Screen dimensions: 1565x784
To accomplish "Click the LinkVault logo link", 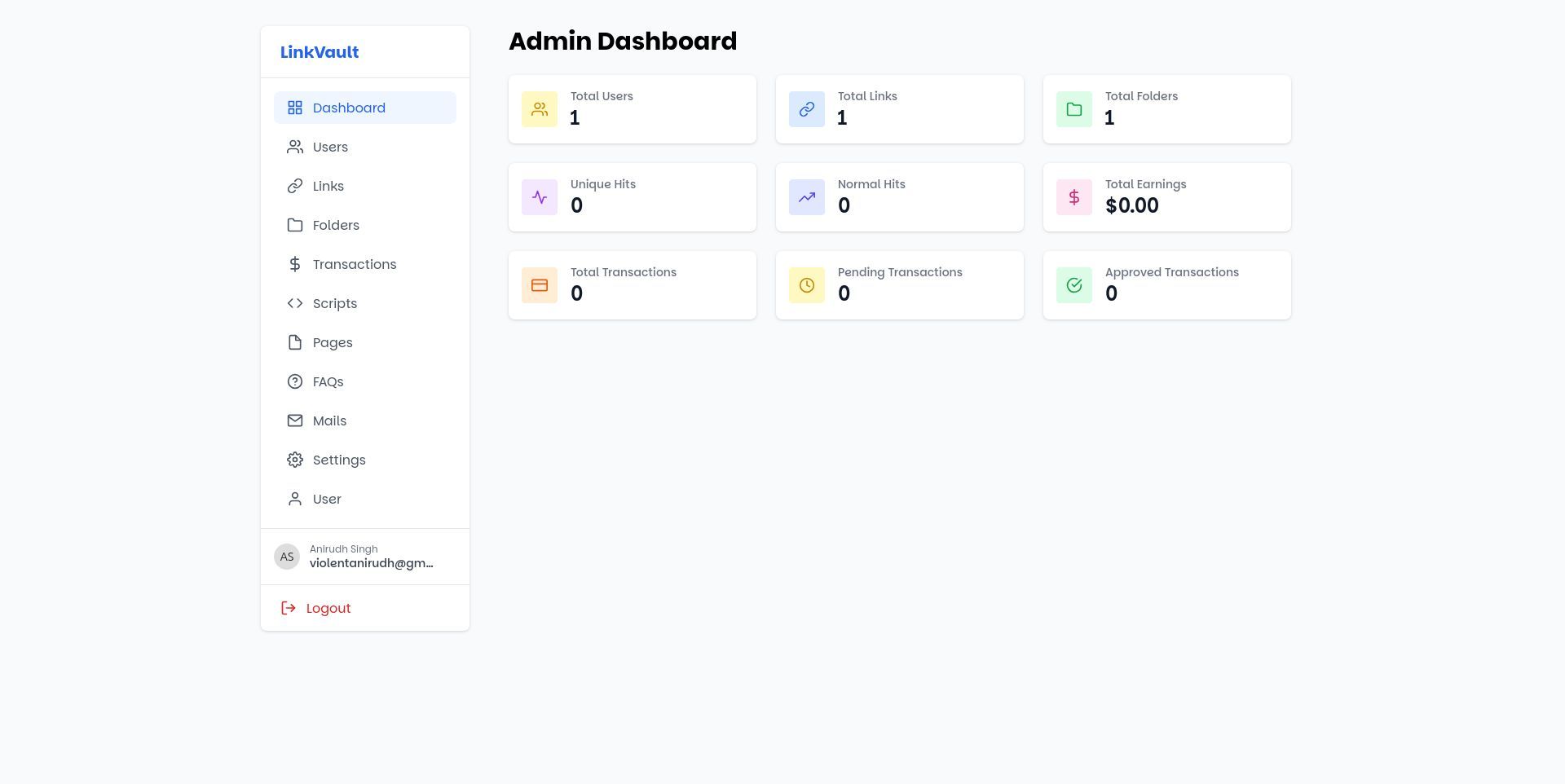I will [320, 52].
